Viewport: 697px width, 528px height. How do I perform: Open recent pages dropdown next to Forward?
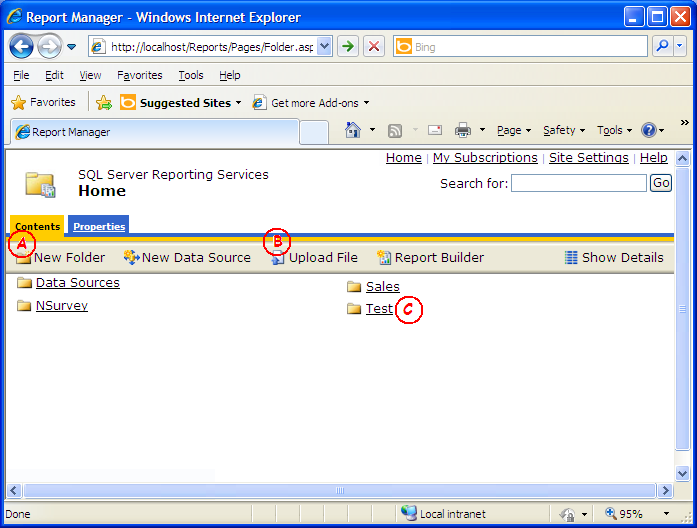tap(71, 47)
